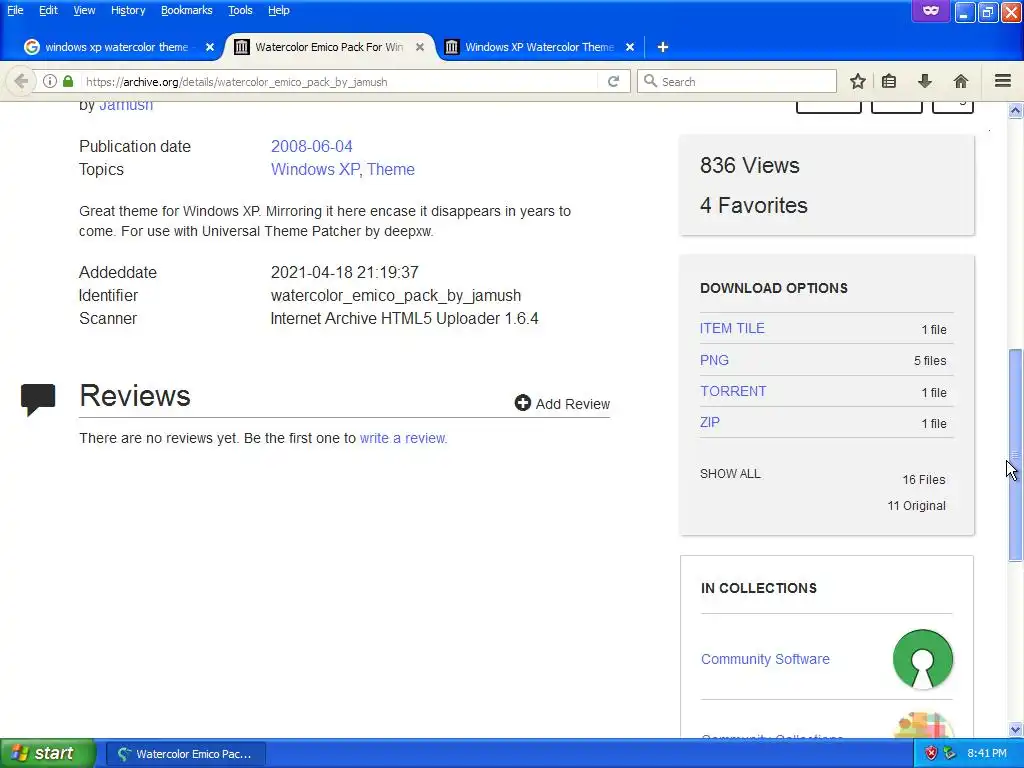Click identifier watercolor_emico_pack_by_jamush text
This screenshot has width=1024, height=768.
tap(396, 296)
